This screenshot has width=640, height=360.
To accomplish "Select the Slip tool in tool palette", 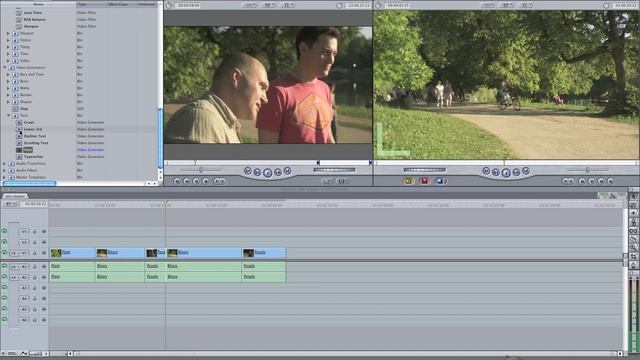I will 633,231.
